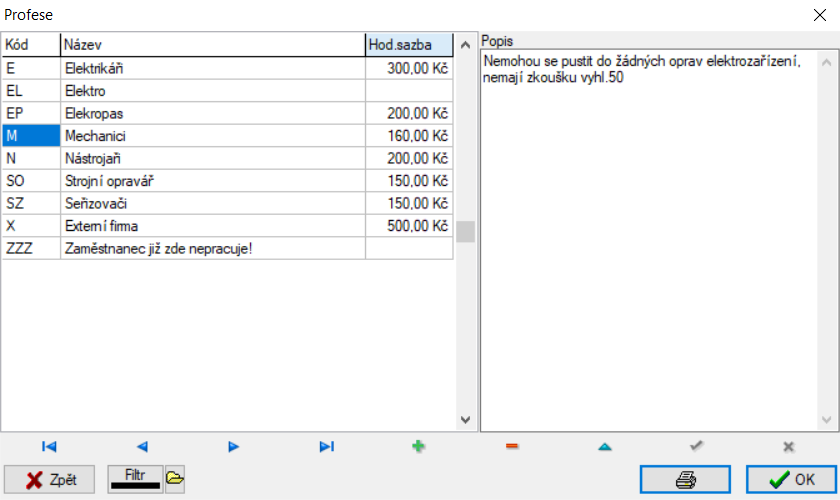Image resolution: width=840 pixels, height=500 pixels.
Task: Select empty rate cell of ZZZ row
Action: tap(409, 248)
